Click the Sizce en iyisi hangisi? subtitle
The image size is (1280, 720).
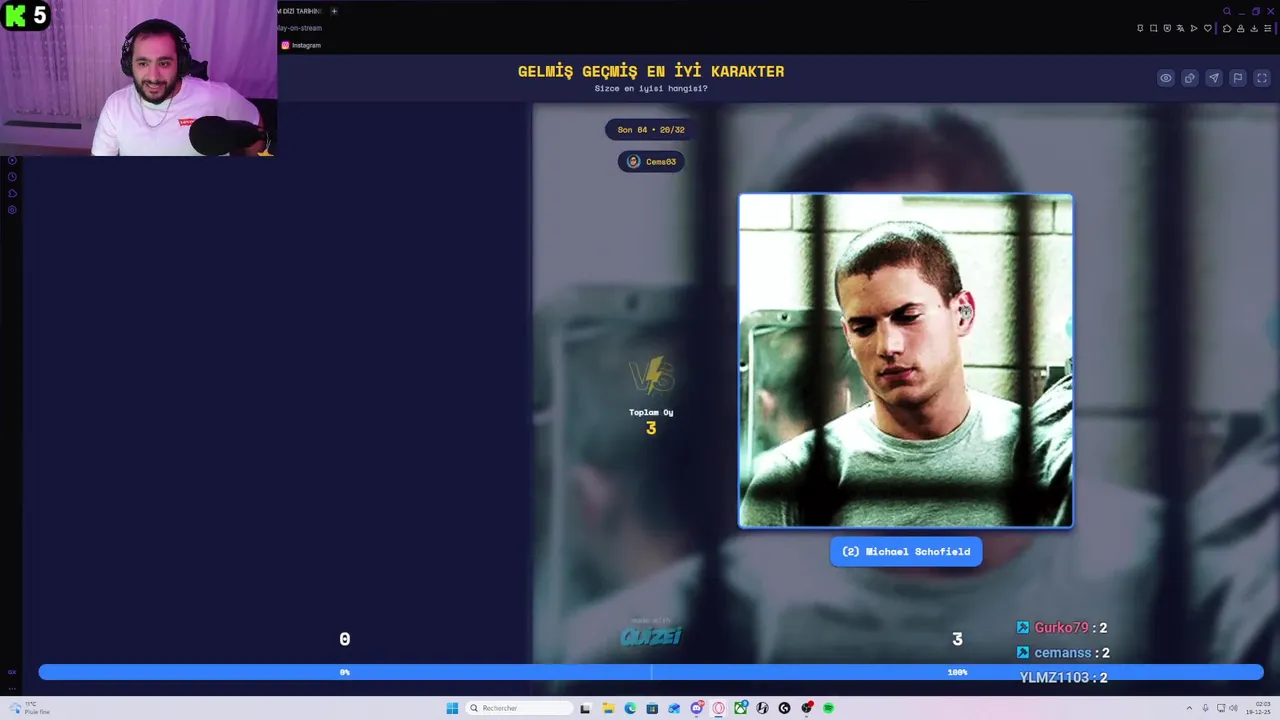(x=651, y=88)
